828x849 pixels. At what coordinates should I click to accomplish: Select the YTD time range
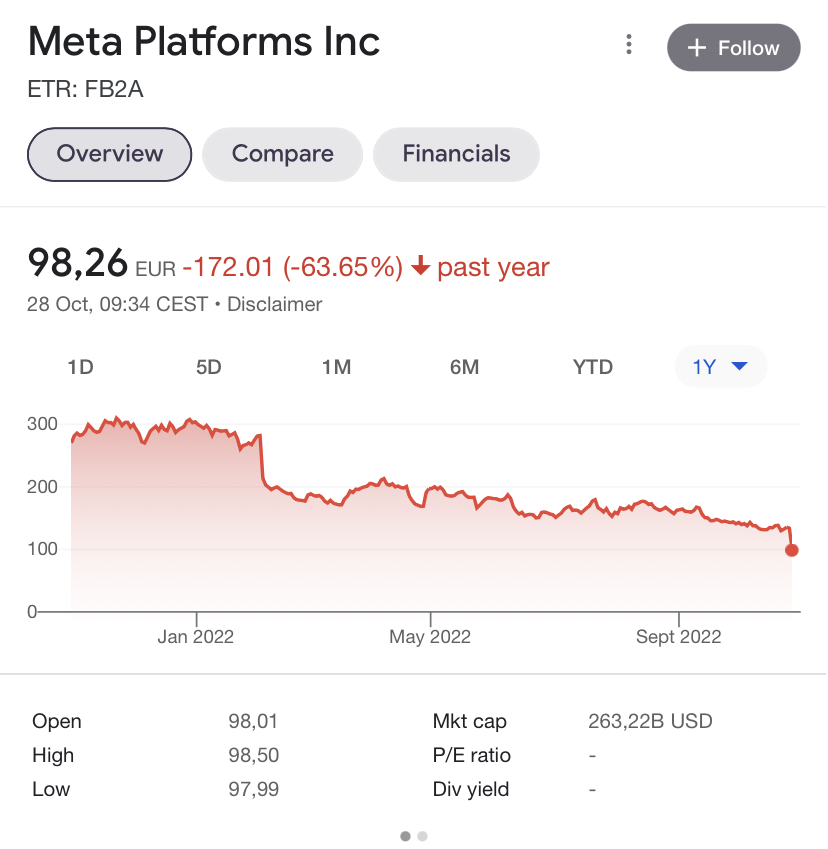(594, 368)
